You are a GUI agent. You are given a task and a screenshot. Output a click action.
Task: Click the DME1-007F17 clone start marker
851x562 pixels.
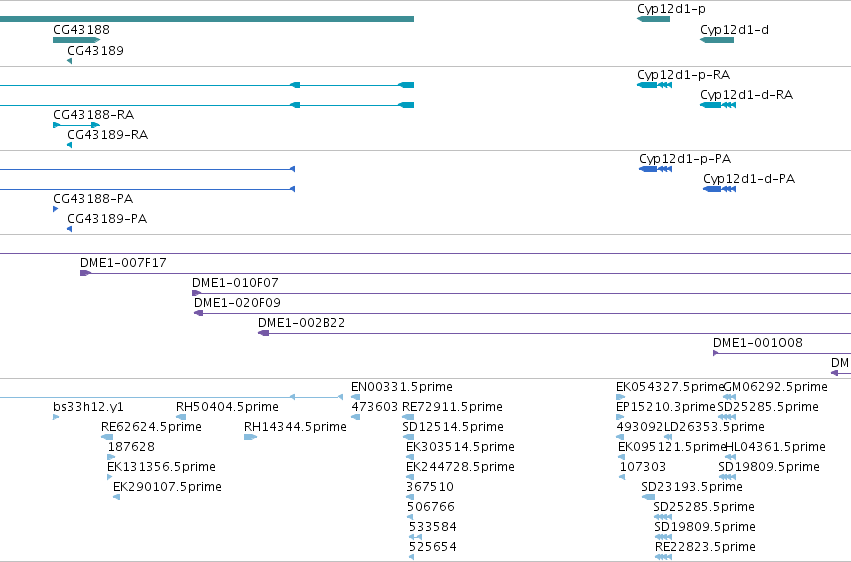(x=85, y=273)
